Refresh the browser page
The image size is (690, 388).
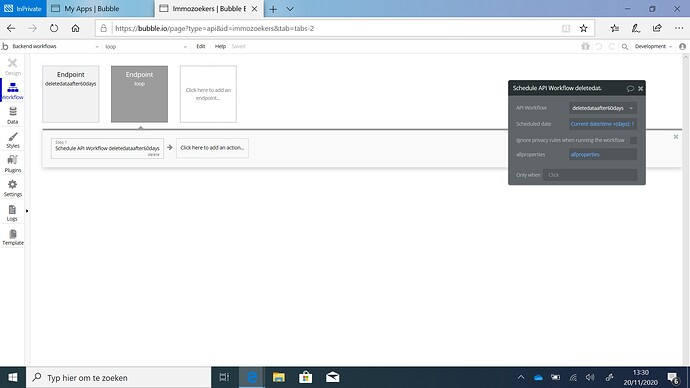(54, 28)
